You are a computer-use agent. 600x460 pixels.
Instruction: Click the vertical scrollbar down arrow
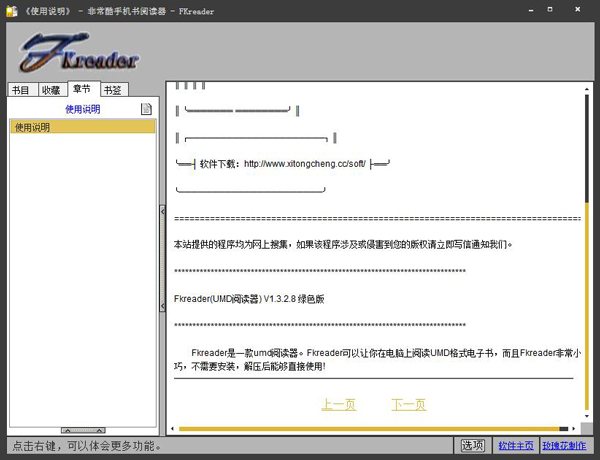click(587, 416)
